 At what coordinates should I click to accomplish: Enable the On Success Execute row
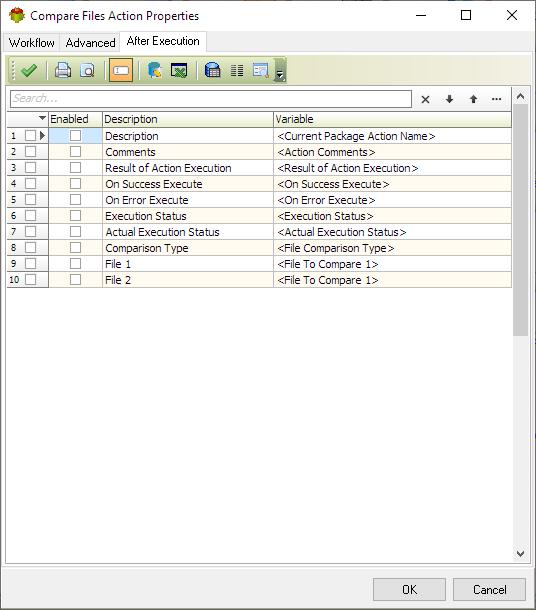75,183
